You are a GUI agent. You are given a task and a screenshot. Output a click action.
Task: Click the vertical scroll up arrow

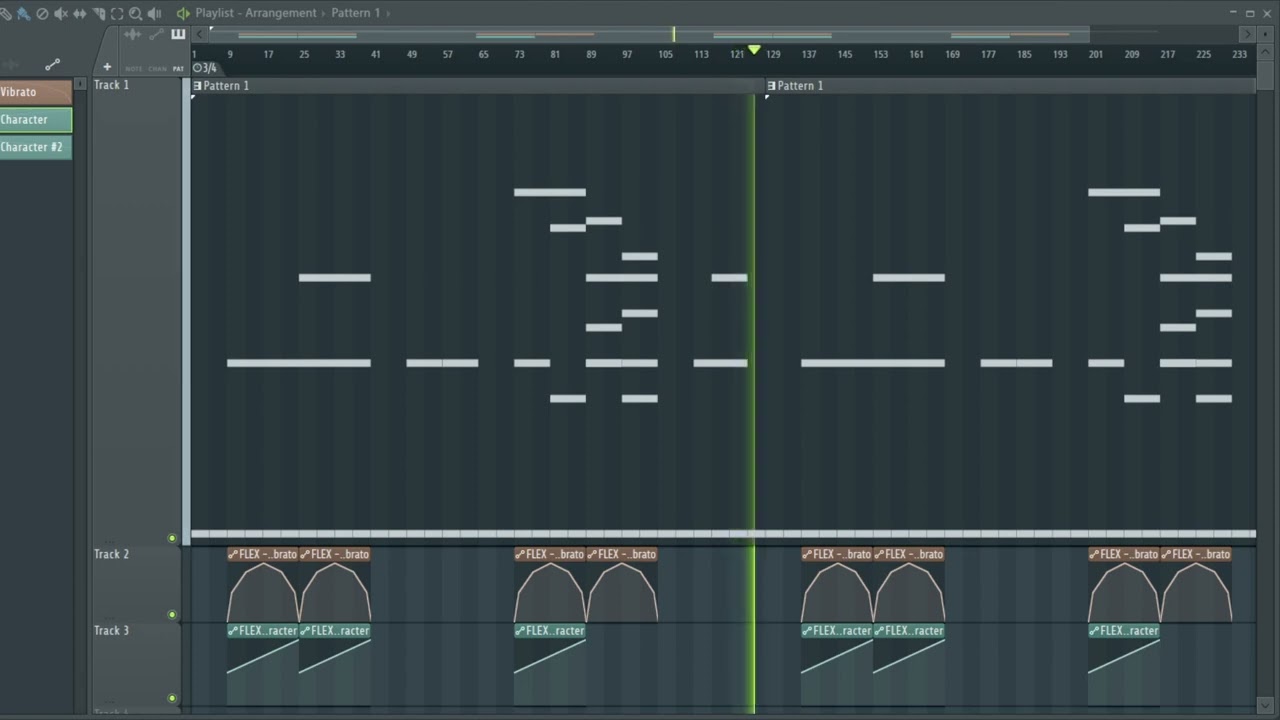[x=1265, y=52]
